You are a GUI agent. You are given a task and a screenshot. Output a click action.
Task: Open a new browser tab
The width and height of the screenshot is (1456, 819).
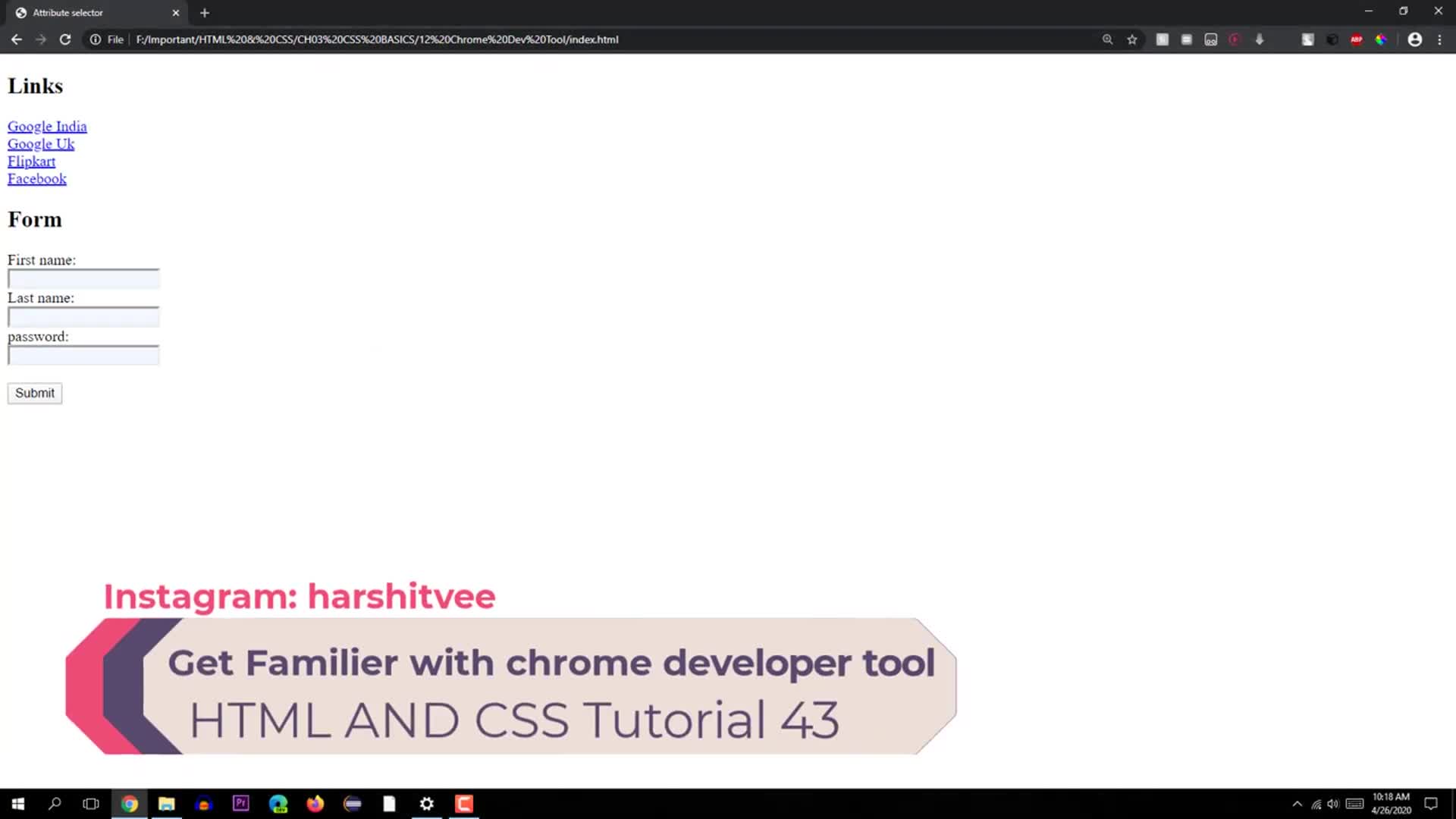pos(204,12)
